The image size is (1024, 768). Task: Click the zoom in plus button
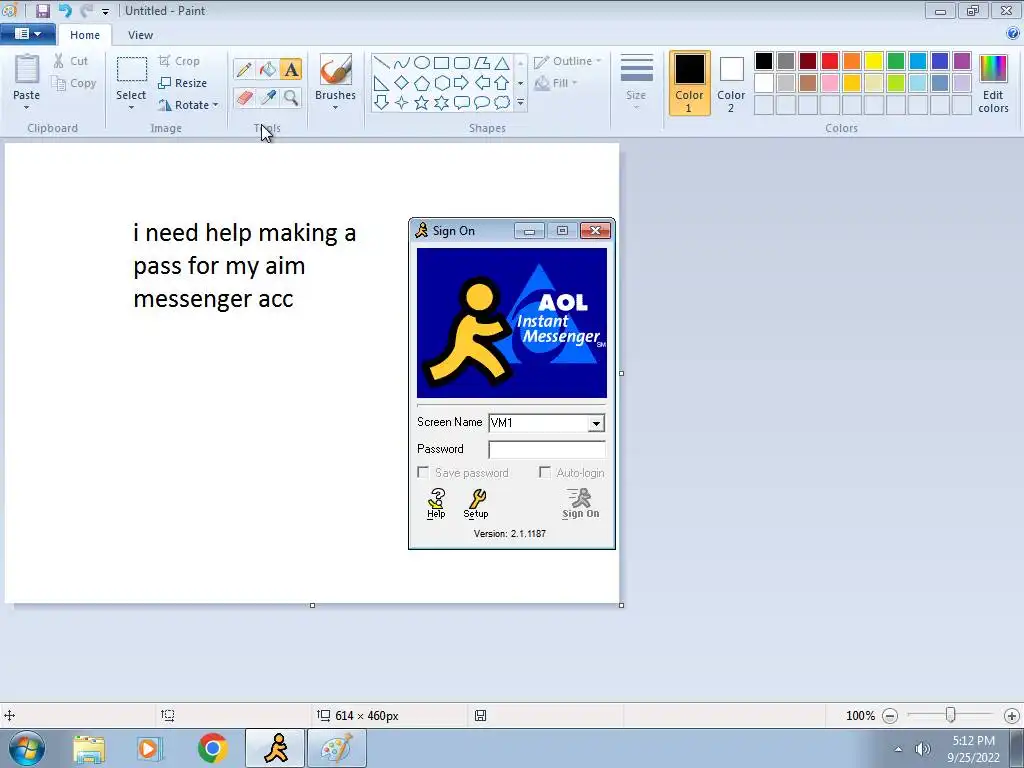1012,716
